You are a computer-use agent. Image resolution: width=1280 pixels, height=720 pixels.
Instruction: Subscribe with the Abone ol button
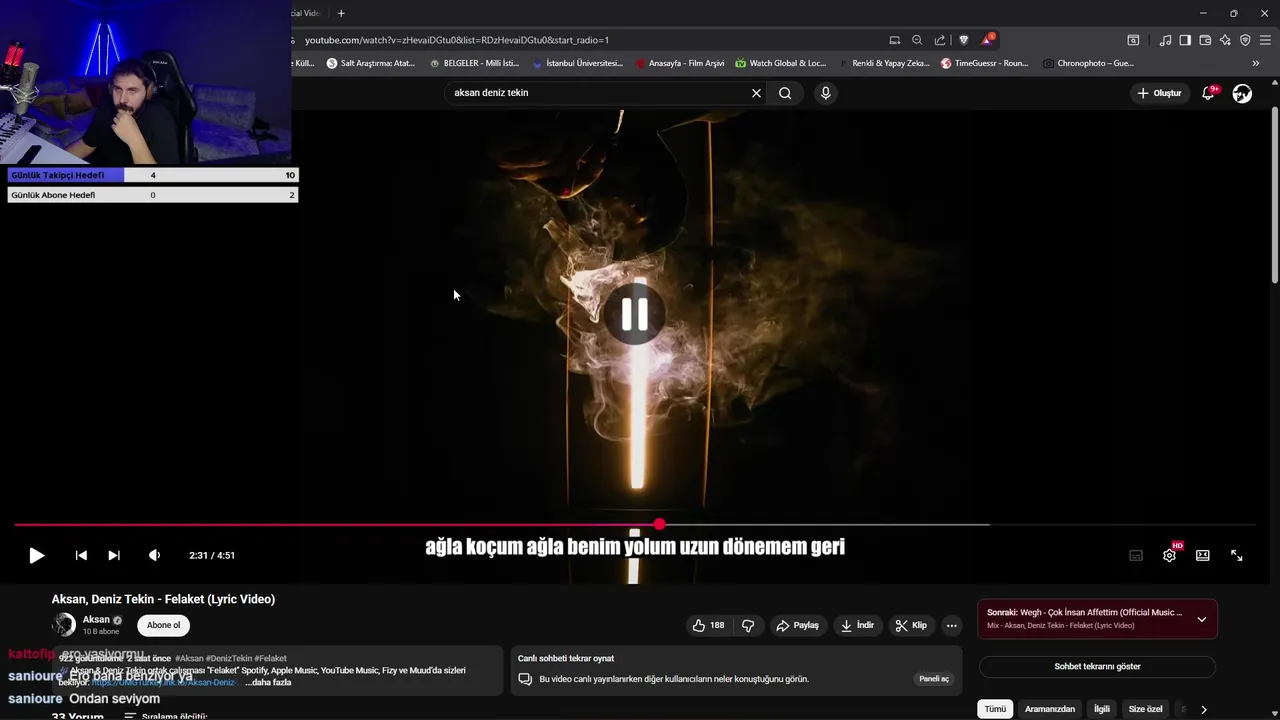(163, 625)
